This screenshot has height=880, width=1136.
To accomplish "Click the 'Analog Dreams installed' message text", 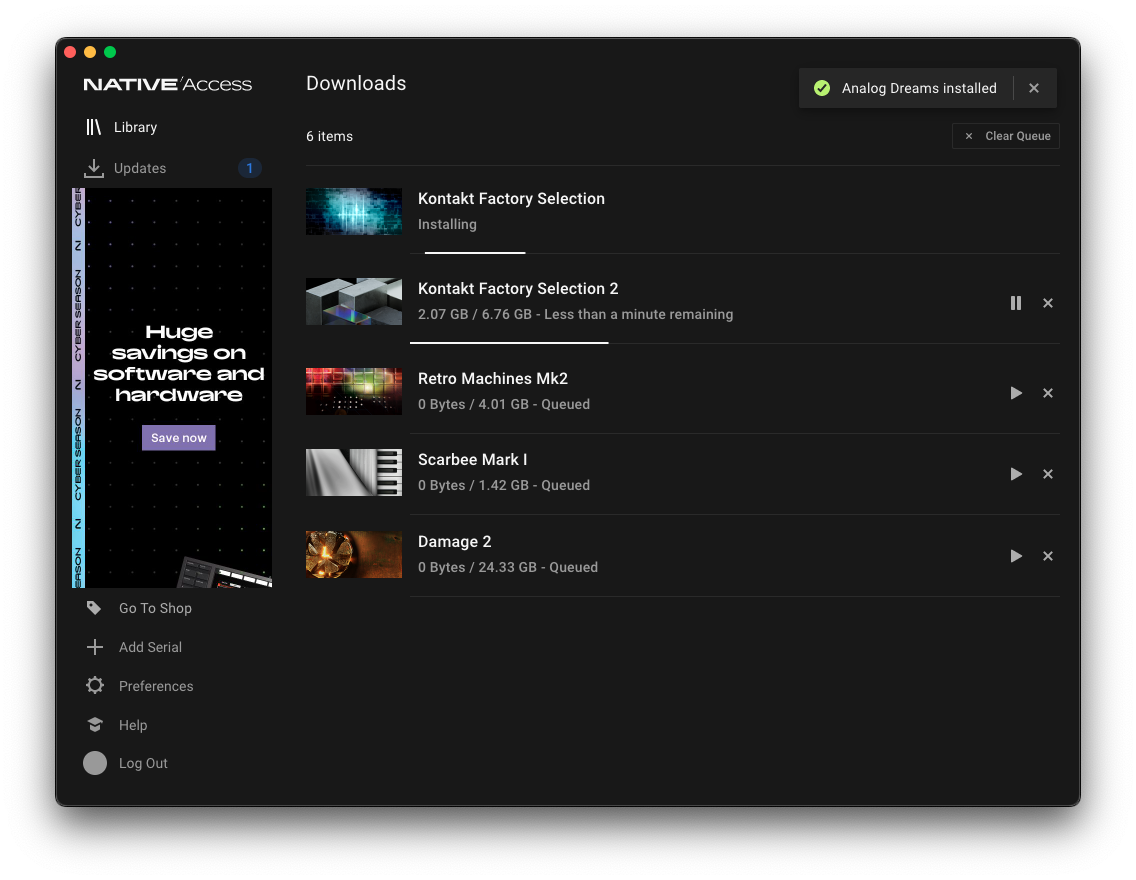I will [919, 88].
